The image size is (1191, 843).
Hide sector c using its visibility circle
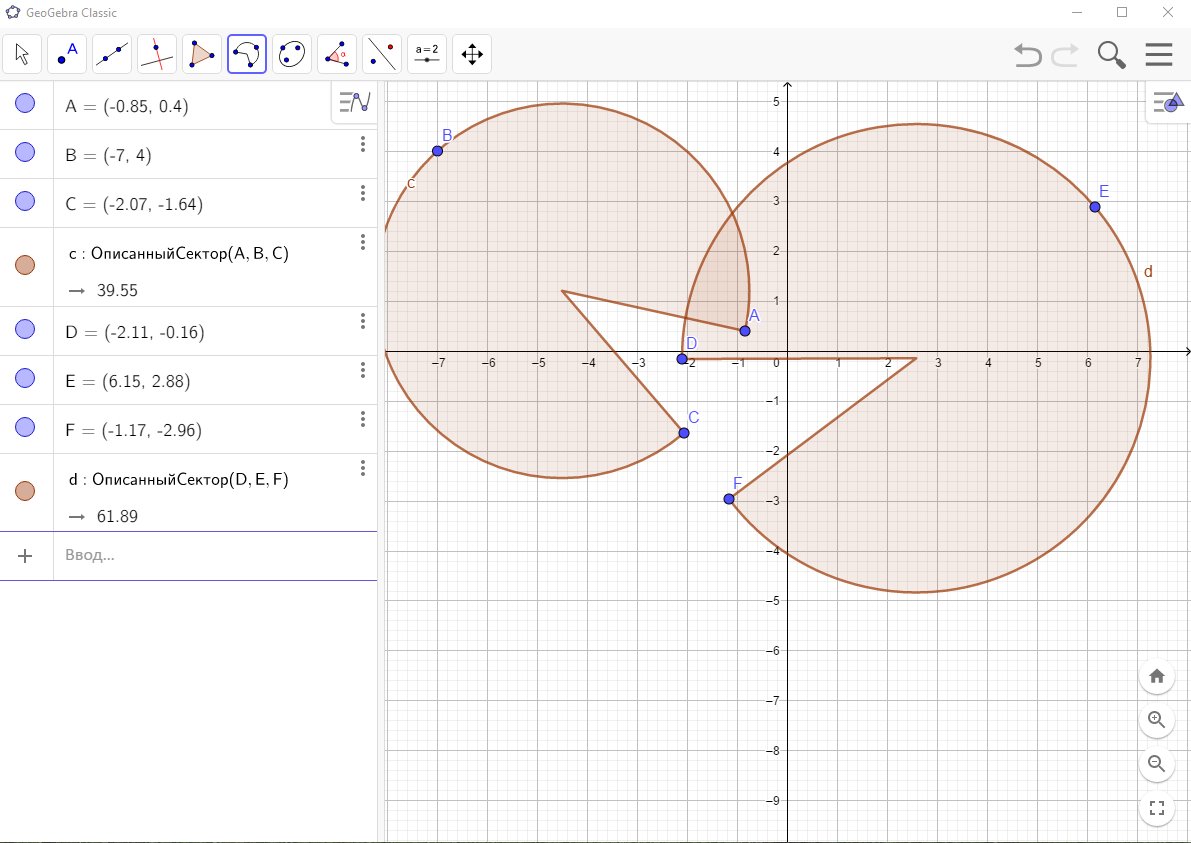pos(26,265)
